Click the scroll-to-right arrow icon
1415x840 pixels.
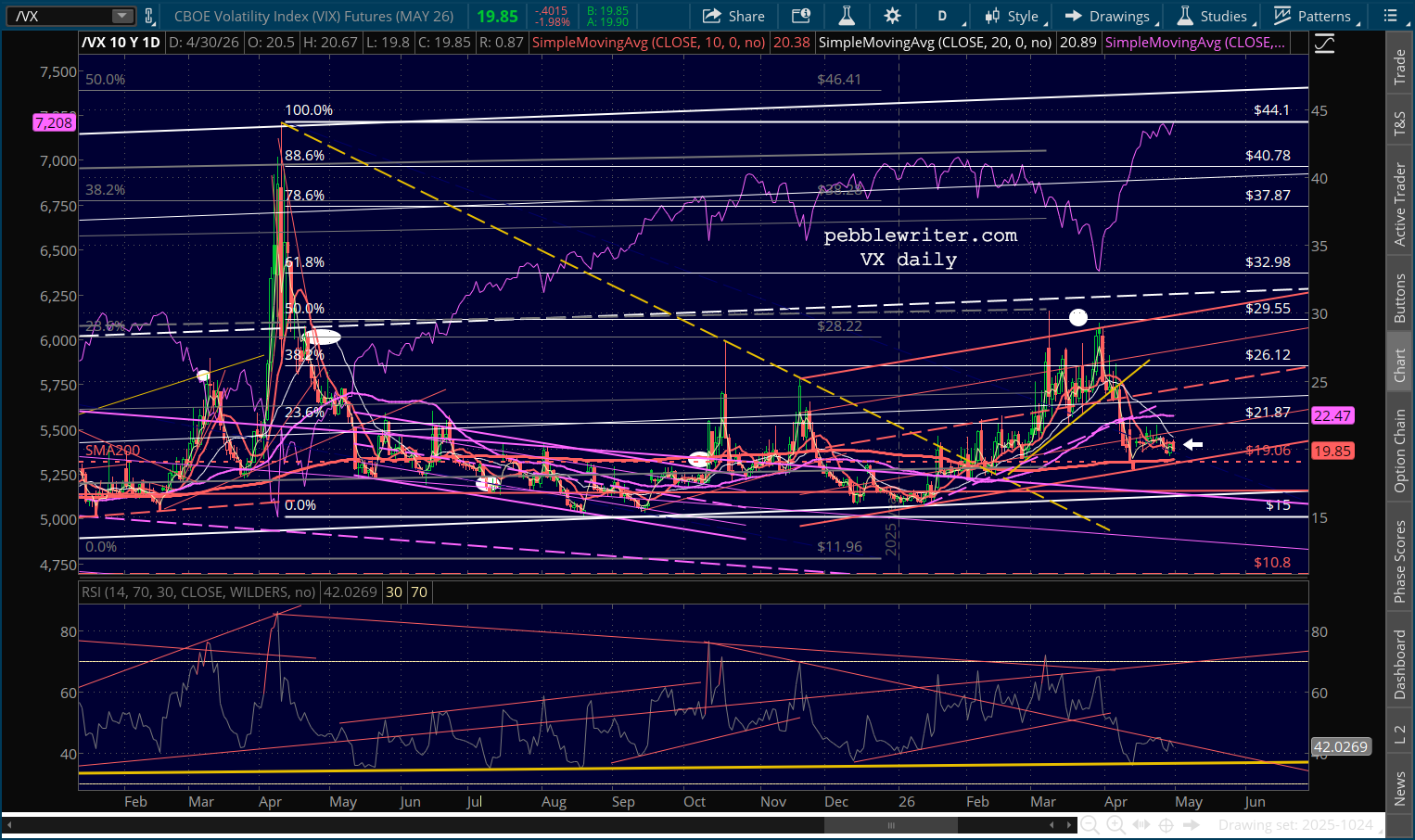[1192, 825]
